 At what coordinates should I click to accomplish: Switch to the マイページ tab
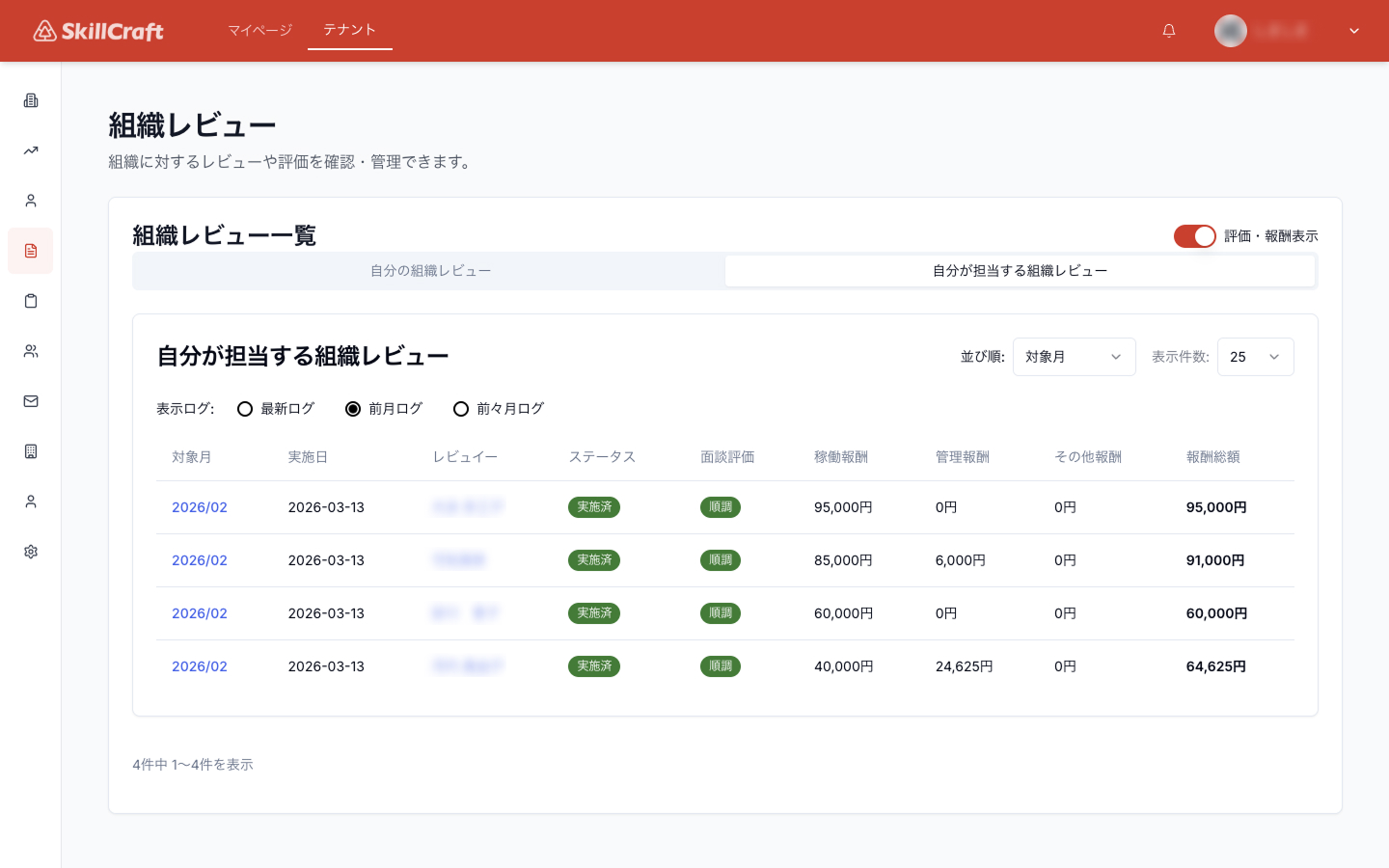[259, 30]
